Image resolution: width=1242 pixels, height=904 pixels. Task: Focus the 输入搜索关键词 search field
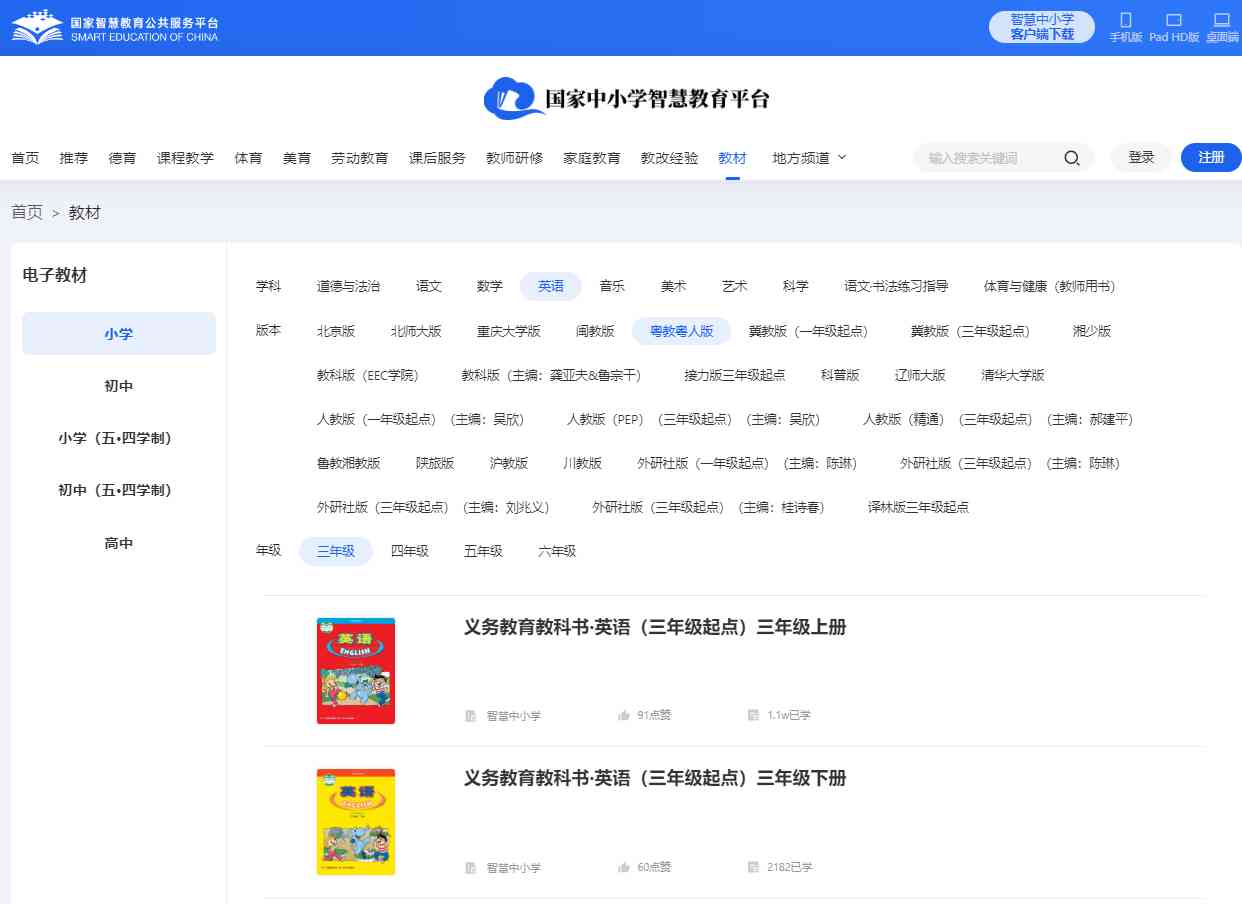[990, 158]
